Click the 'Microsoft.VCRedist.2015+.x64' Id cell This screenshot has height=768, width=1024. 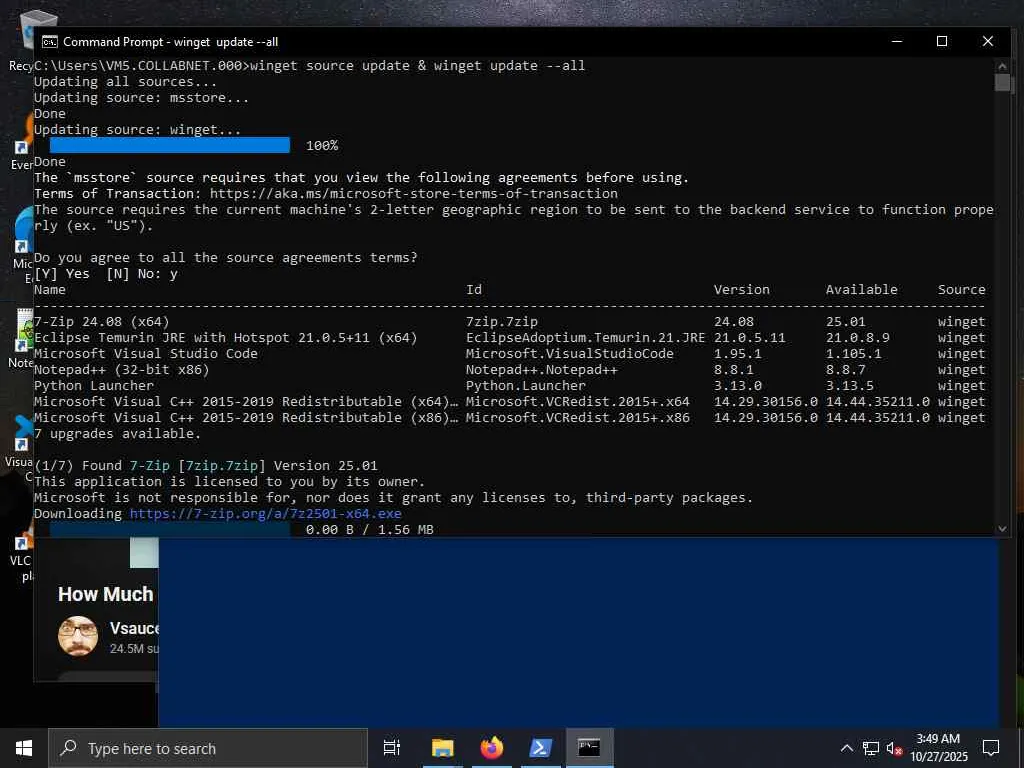coord(577,402)
